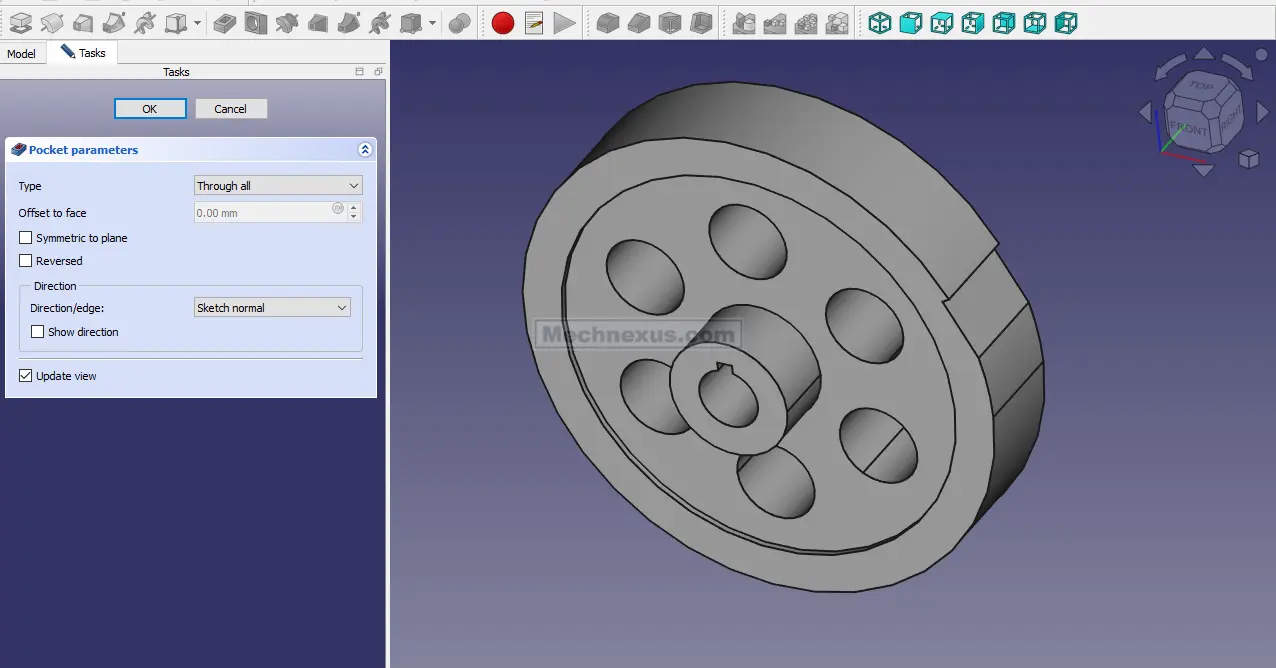Switch to the Model tab
This screenshot has height=668, width=1276.
(x=21, y=54)
